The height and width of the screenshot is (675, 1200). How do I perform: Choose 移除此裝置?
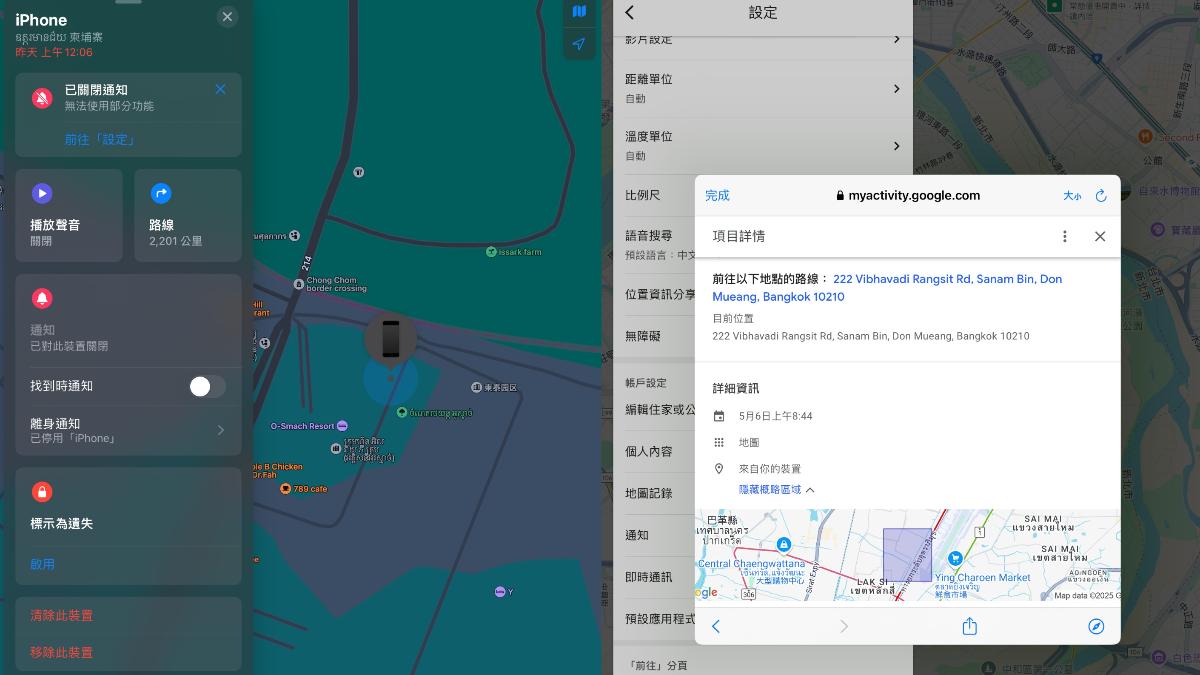[62, 652]
